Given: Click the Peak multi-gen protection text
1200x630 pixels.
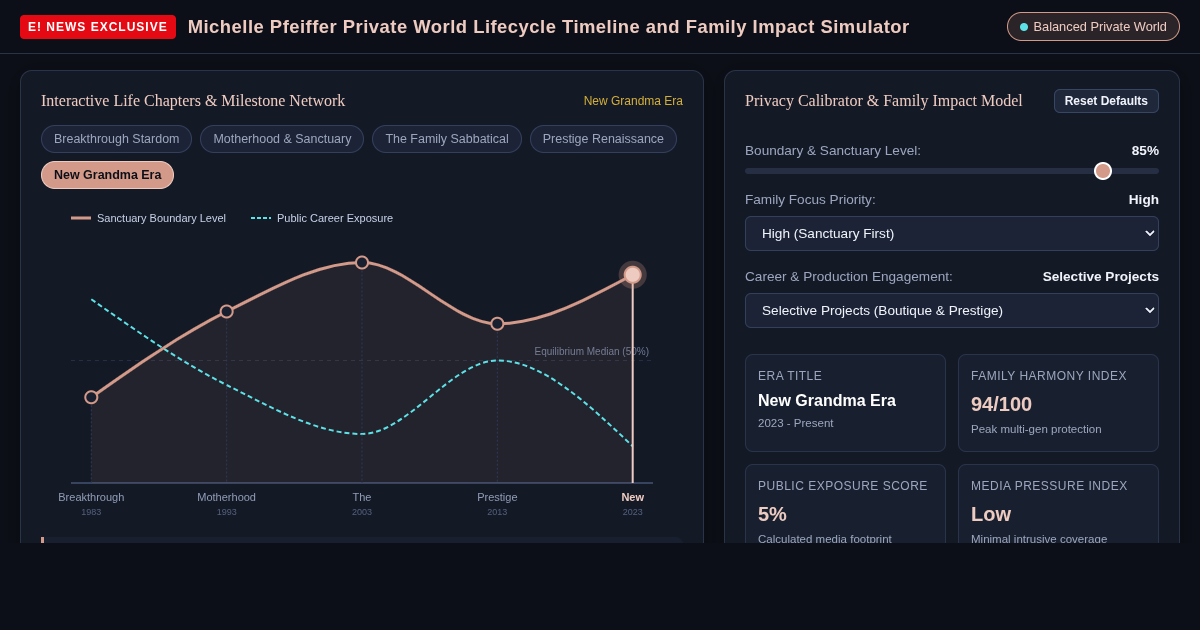Looking at the screenshot, I should coord(1036,429).
